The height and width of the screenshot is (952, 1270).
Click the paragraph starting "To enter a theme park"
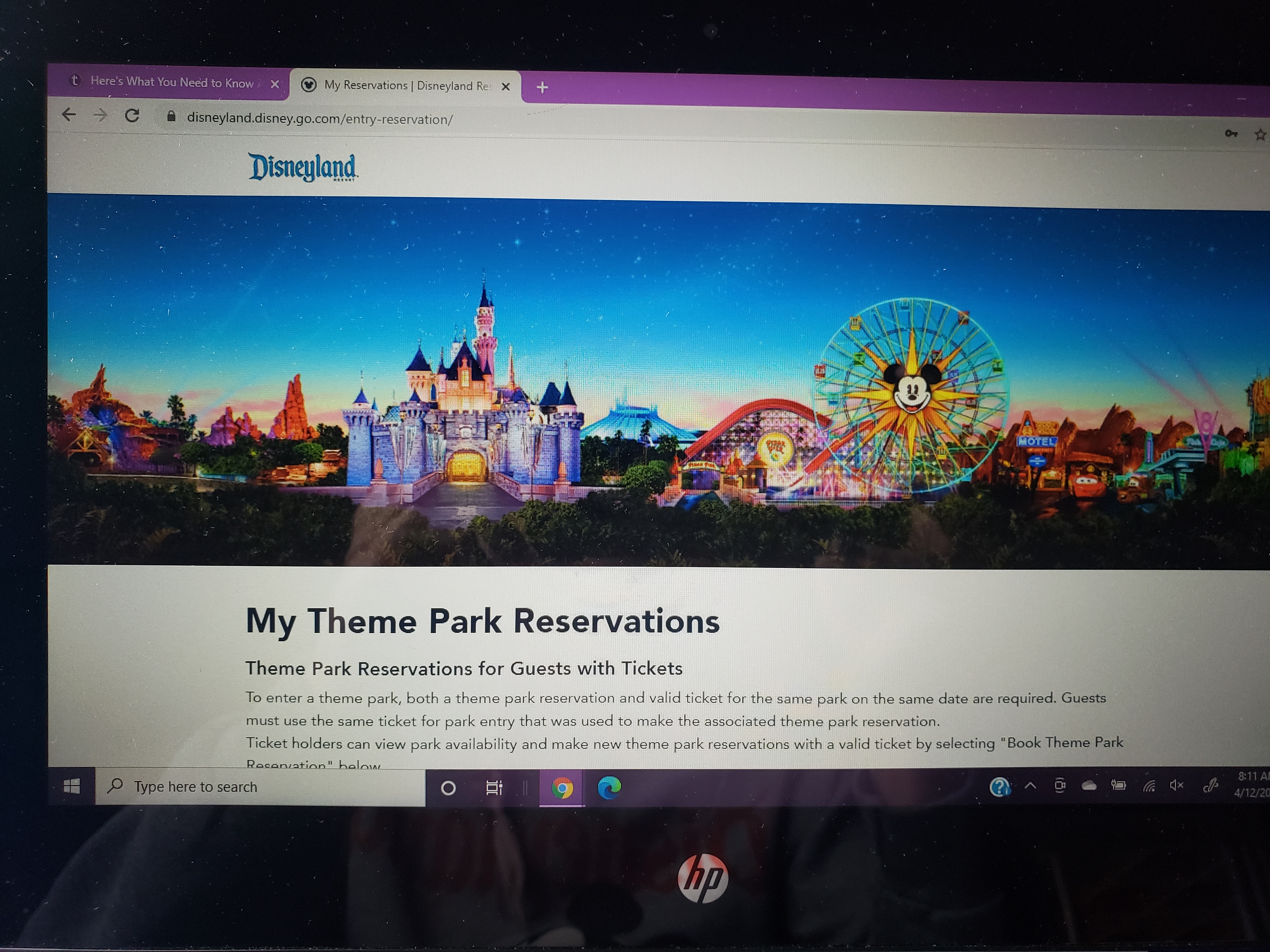[x=676, y=709]
